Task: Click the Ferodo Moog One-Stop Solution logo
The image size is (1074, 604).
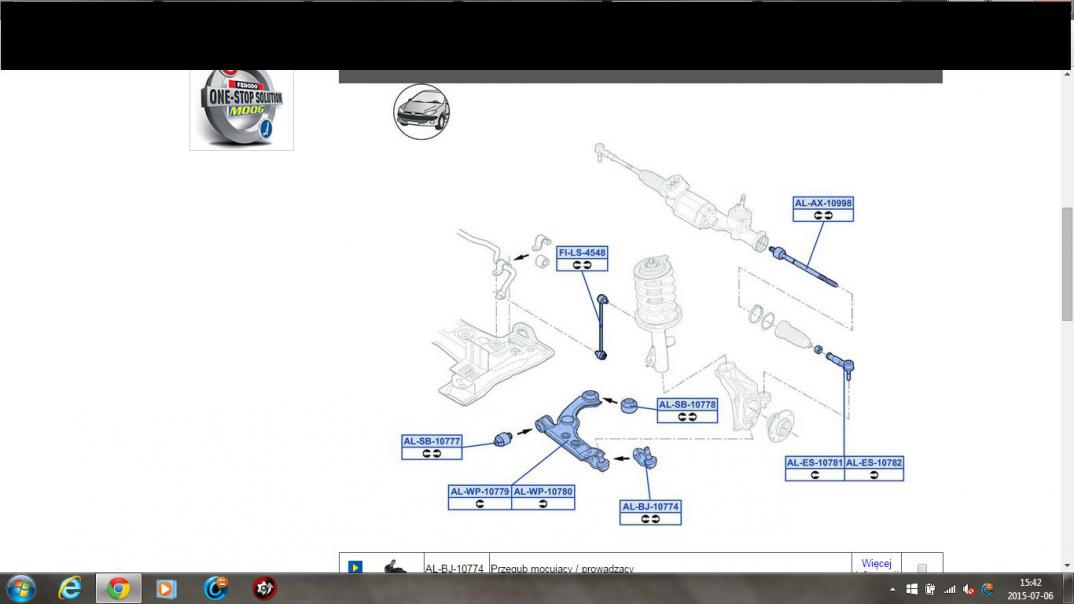Action: (x=241, y=108)
